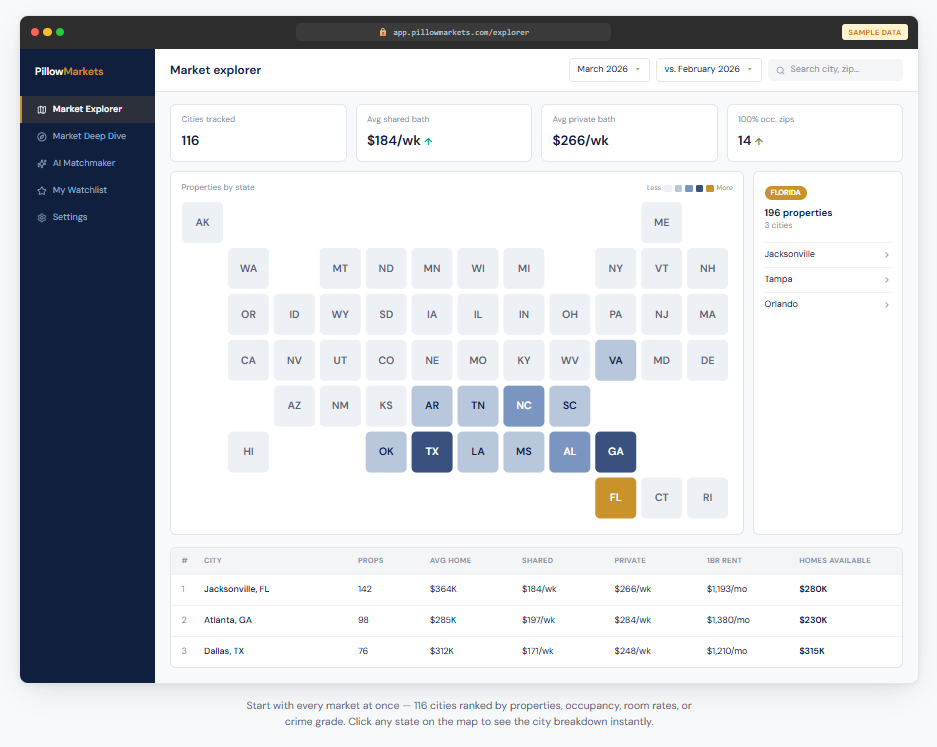Open Jacksonville, FL table row
This screenshot has width=937, height=747.
click(536, 589)
